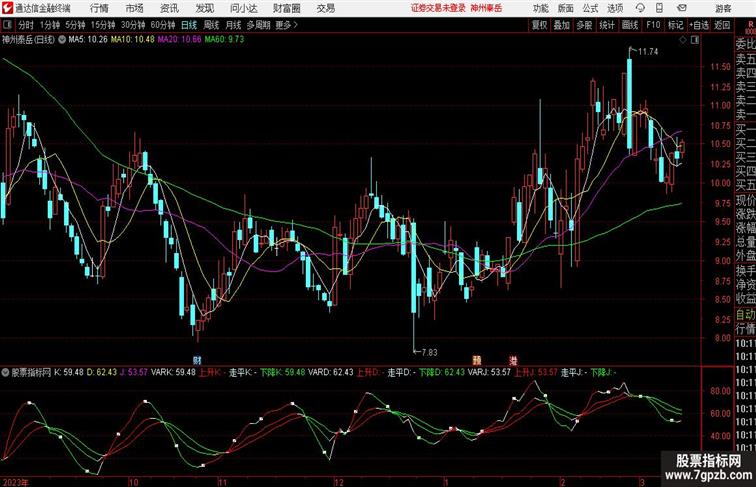
Task: Select the 日线 daily period tab
Action: [x=189, y=25]
